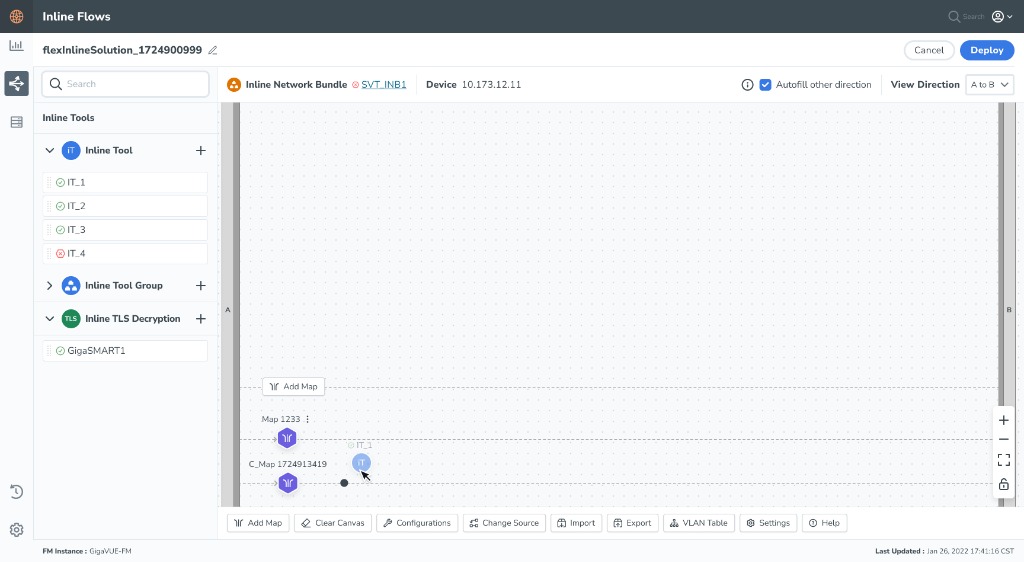Open Help from bottom toolbar
1024x562 pixels.
coord(824,523)
